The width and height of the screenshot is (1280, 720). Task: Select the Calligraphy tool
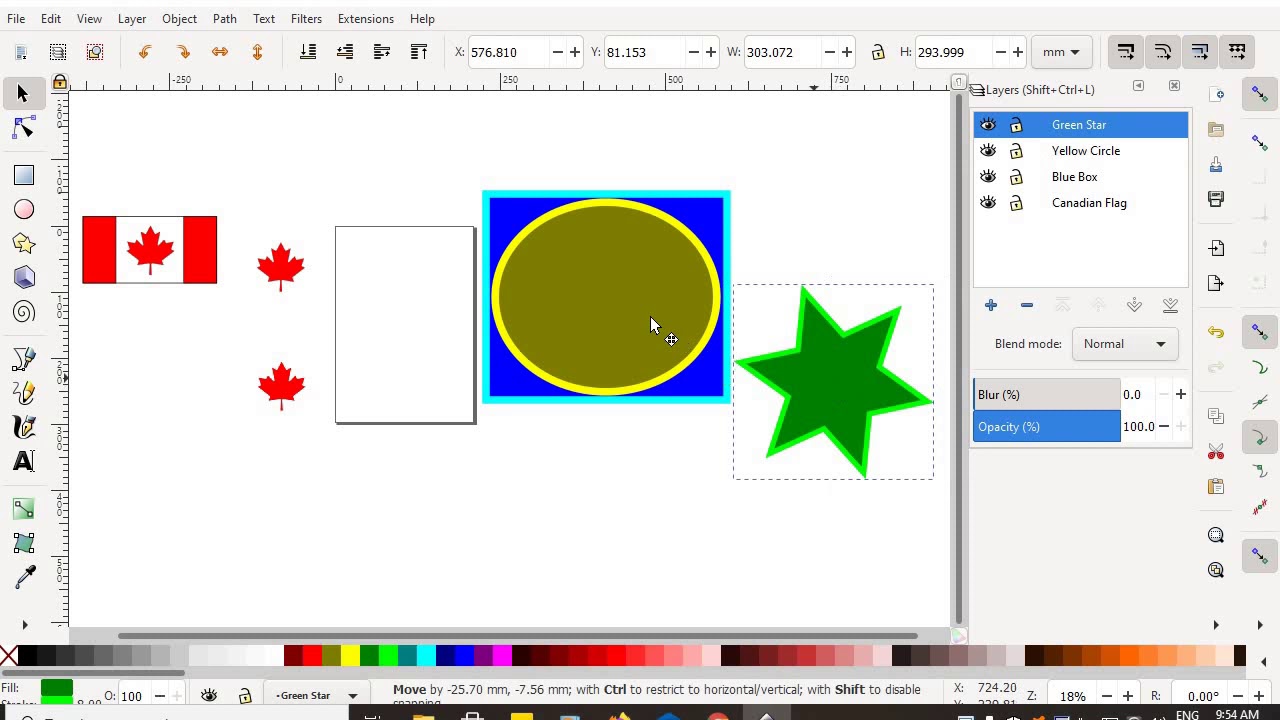[x=24, y=427]
